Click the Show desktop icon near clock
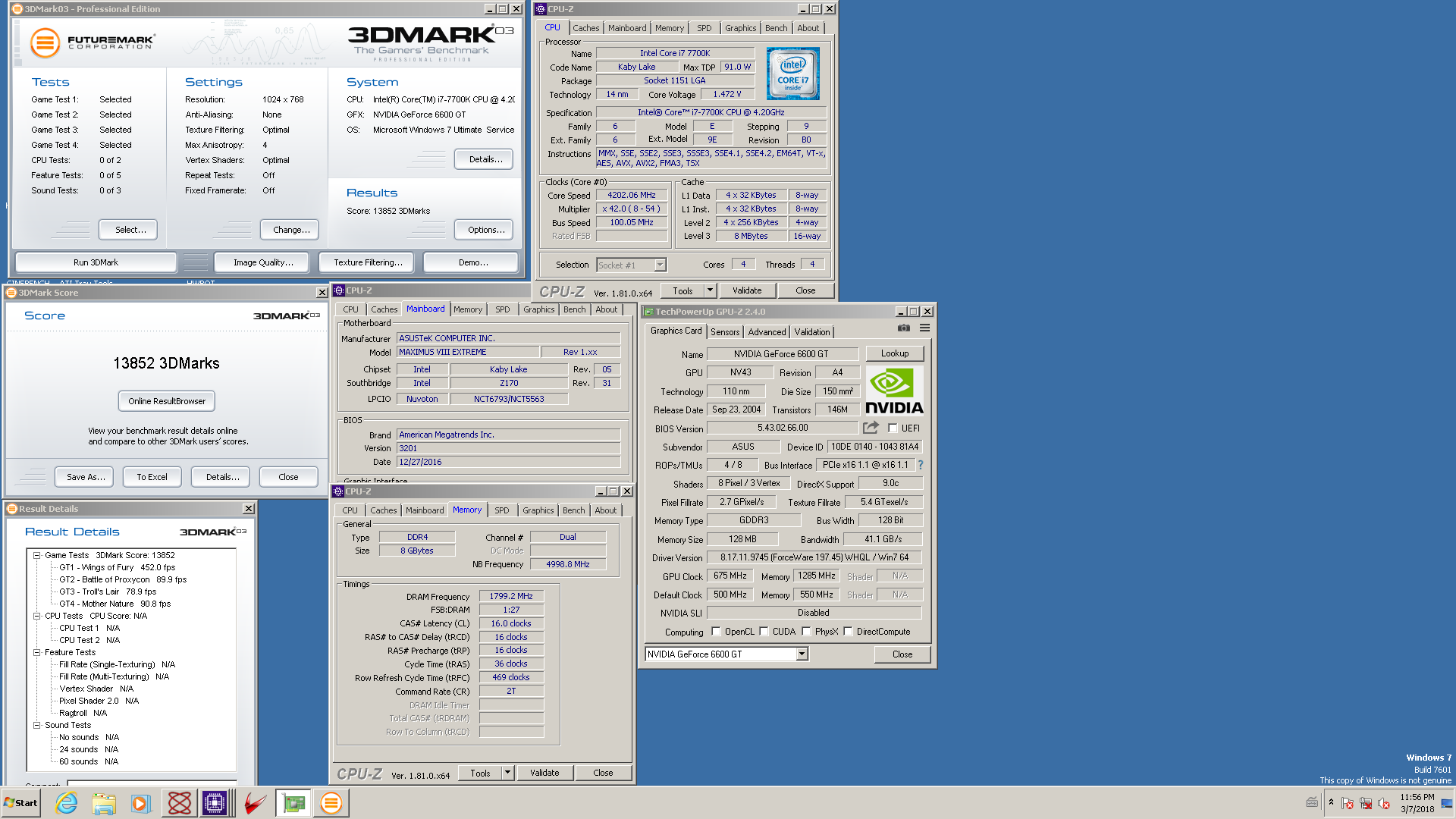This screenshot has width=1456, height=819. (1448, 803)
